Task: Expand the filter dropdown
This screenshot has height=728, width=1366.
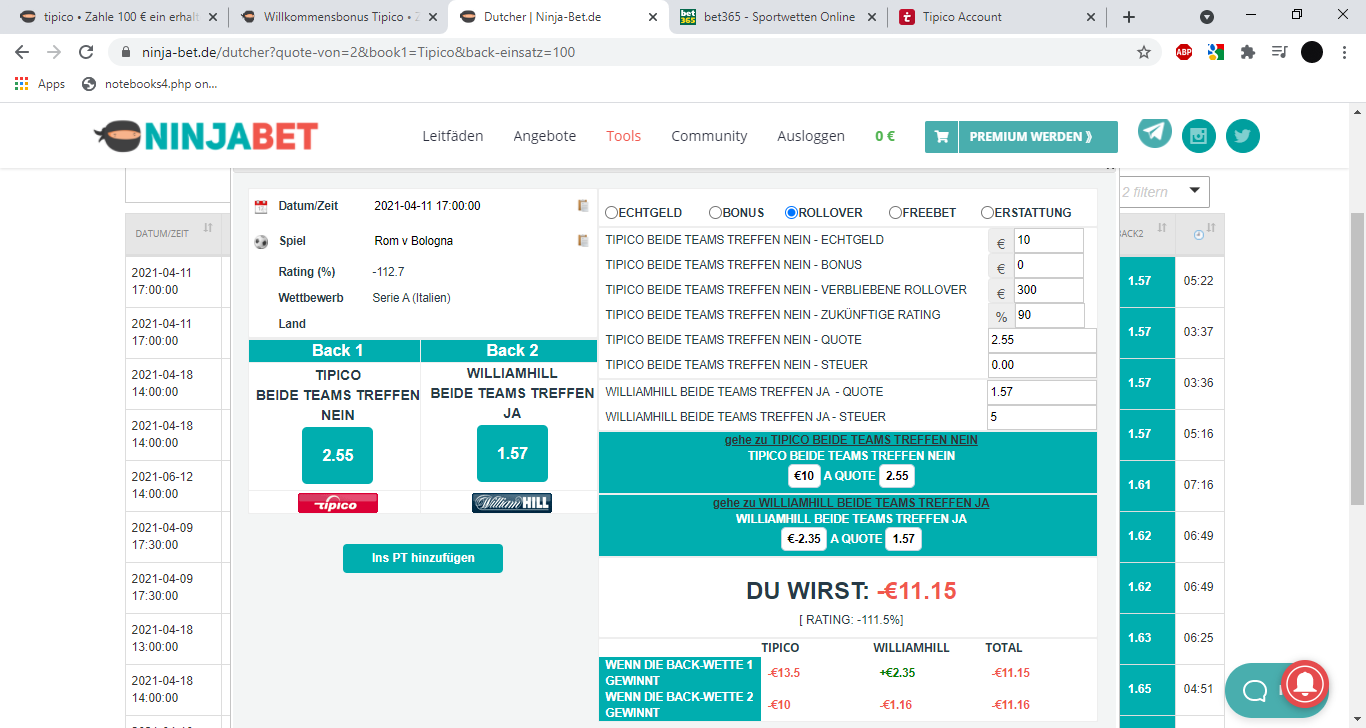Action: point(1194,191)
